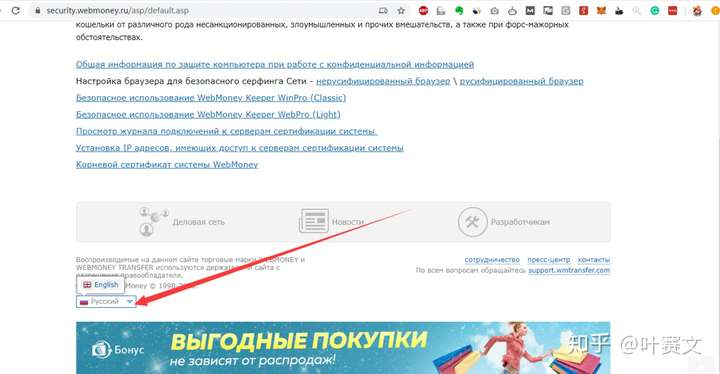The height and width of the screenshot is (374, 720).
Task: Follow the 'пресс-центр' footer link
Action: (548, 260)
